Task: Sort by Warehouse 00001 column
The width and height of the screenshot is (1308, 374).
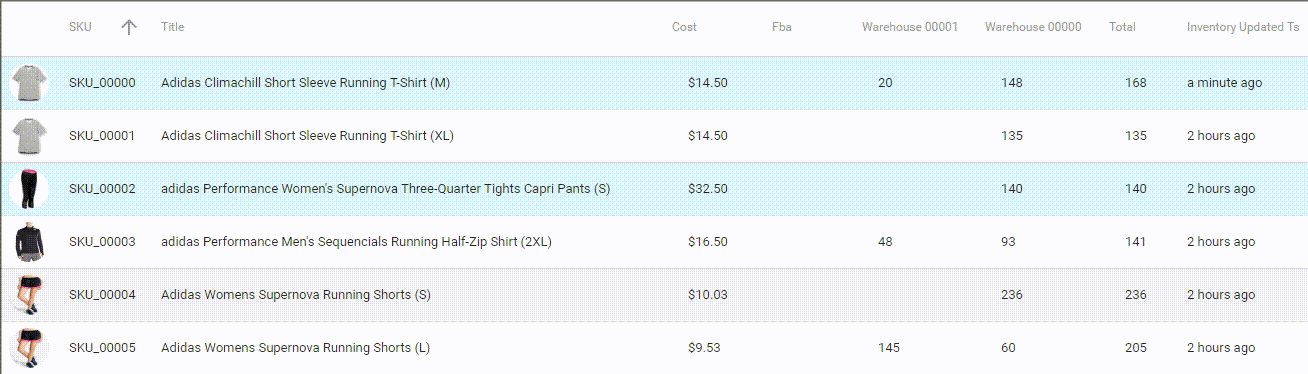Action: (910, 27)
